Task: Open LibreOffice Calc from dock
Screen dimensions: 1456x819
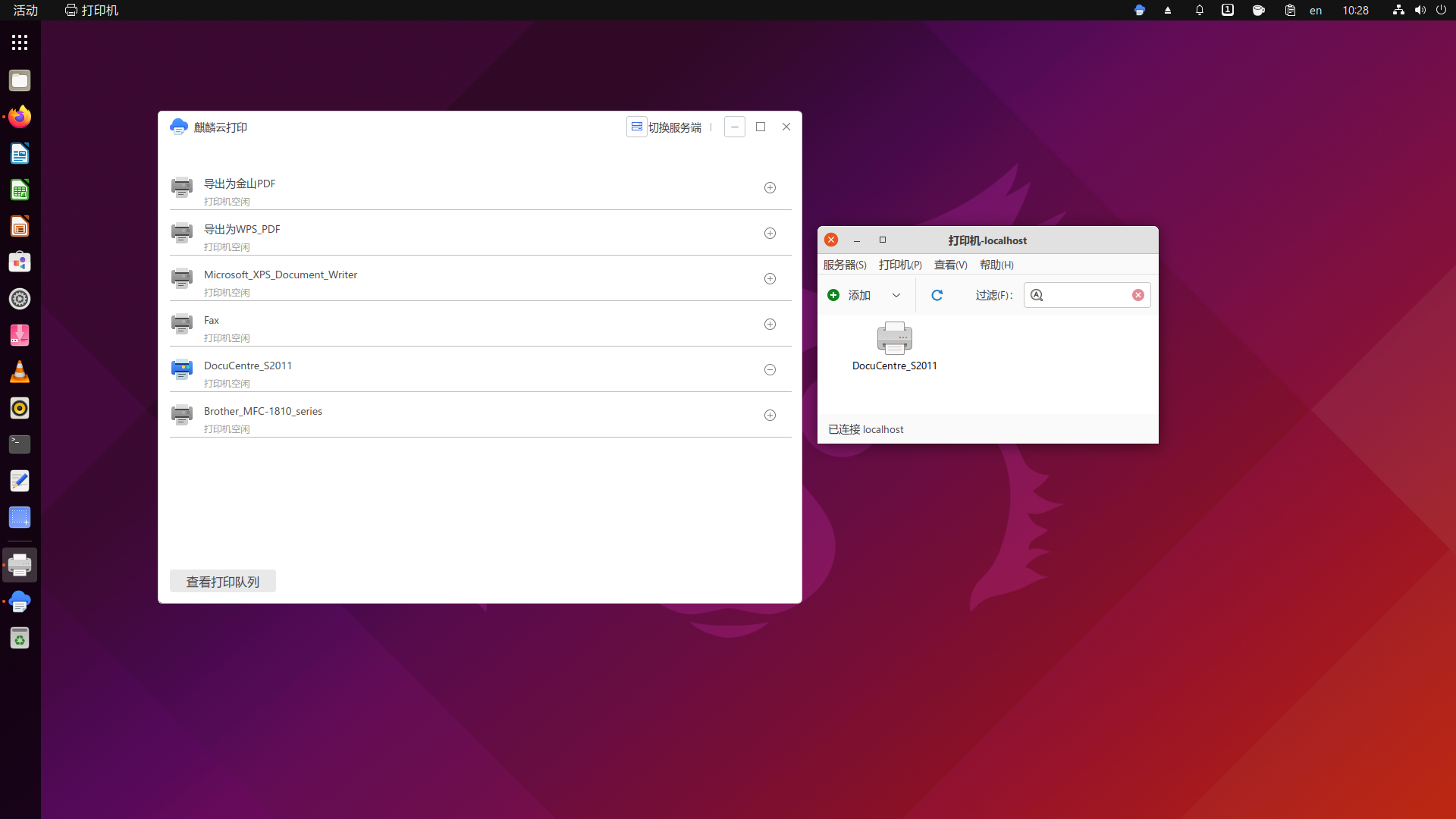Action: point(20,190)
